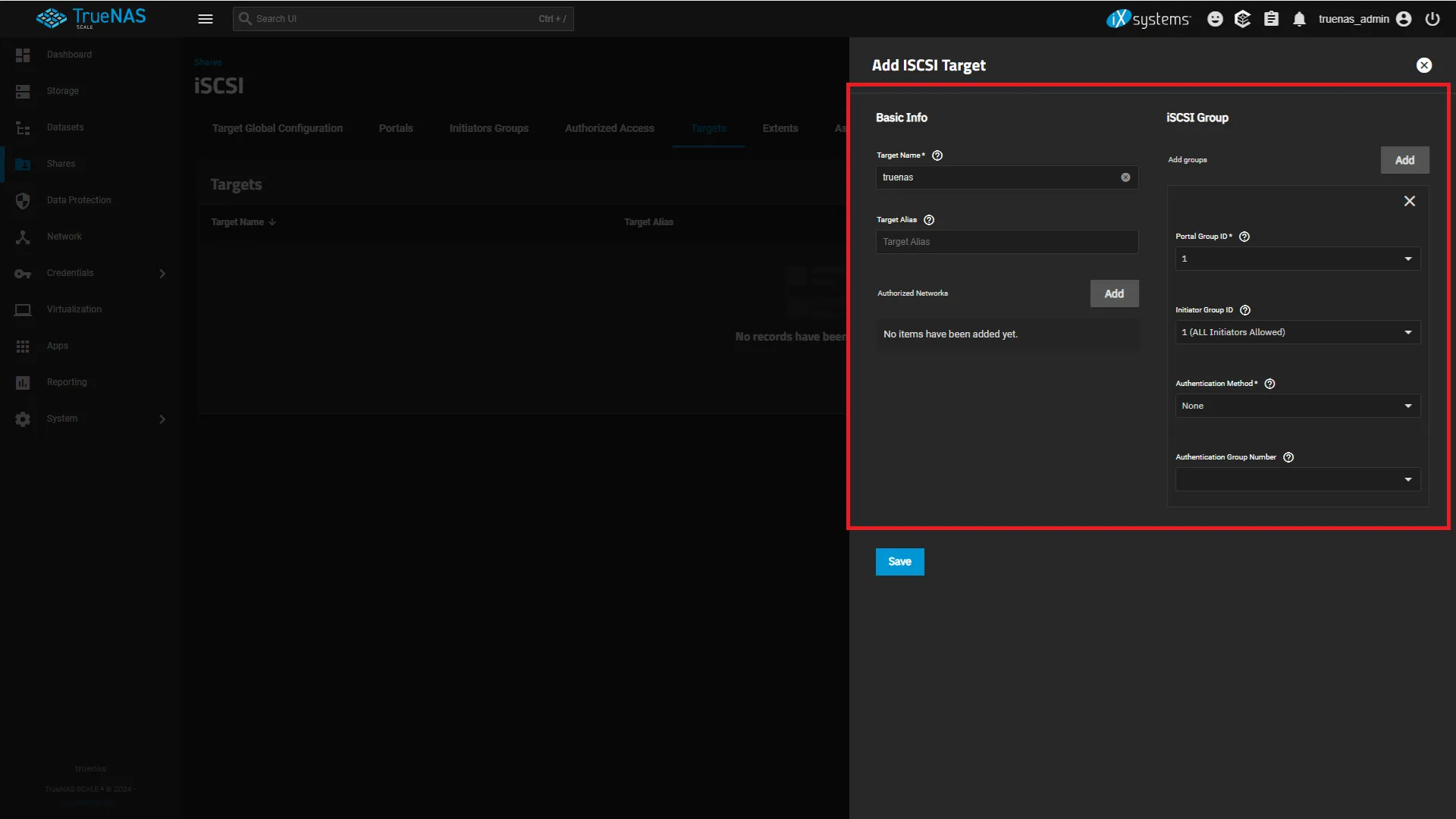Click the feedback smiley face icon
Viewport: 1456px width, 819px height.
click(x=1215, y=19)
